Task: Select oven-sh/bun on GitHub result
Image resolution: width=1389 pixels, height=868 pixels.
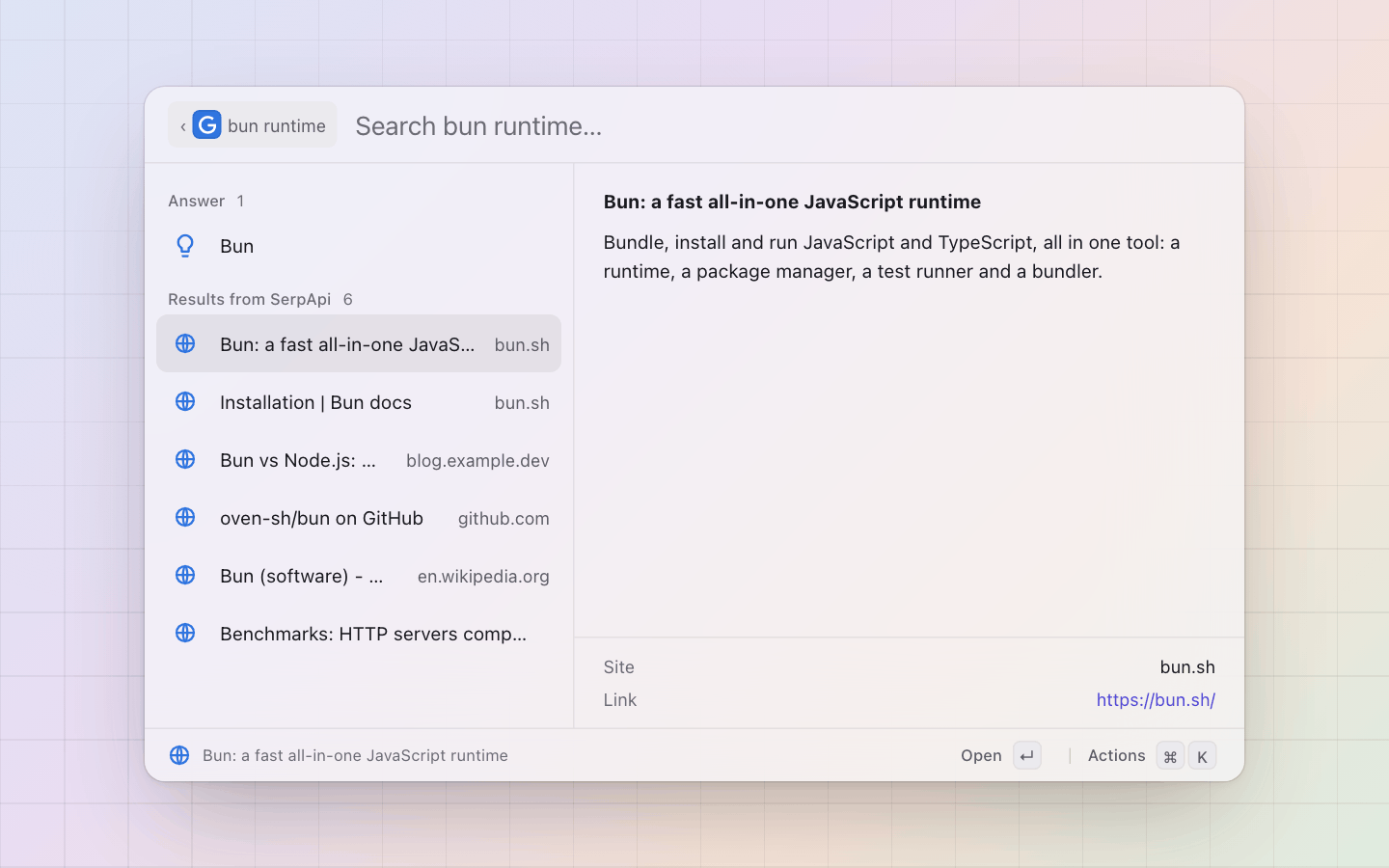Action: [x=359, y=517]
